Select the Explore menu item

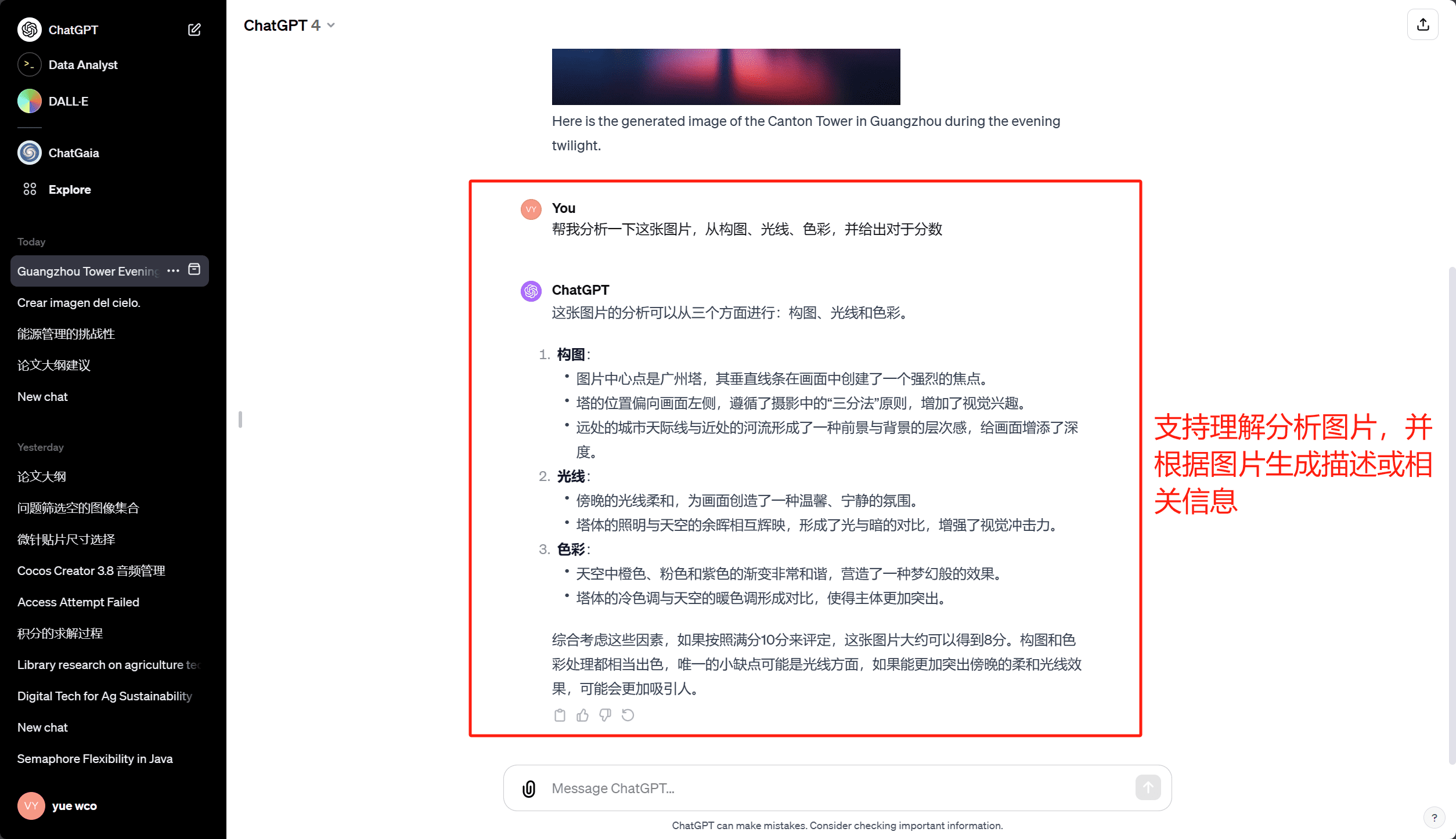click(69, 189)
